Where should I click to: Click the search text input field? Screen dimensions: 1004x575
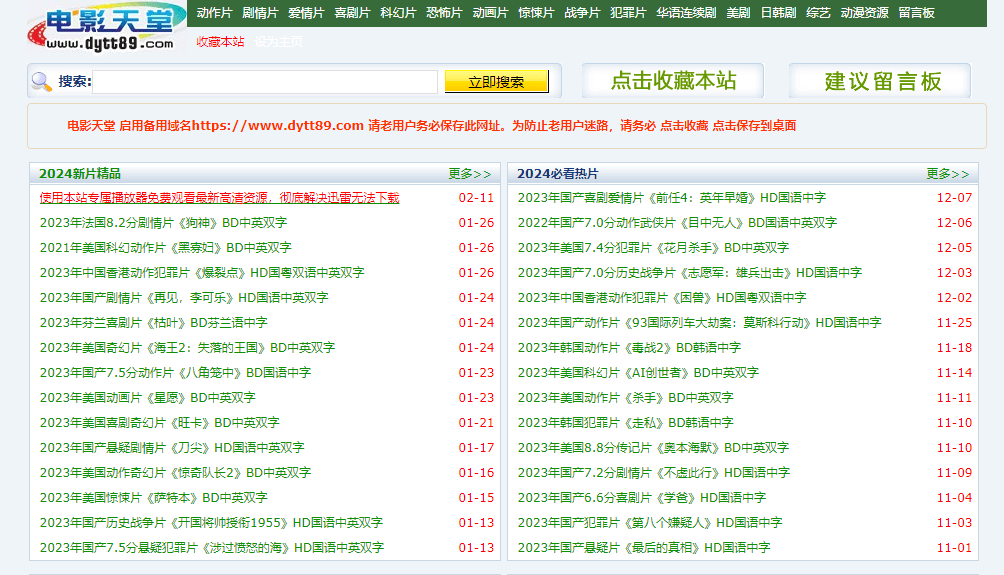265,82
